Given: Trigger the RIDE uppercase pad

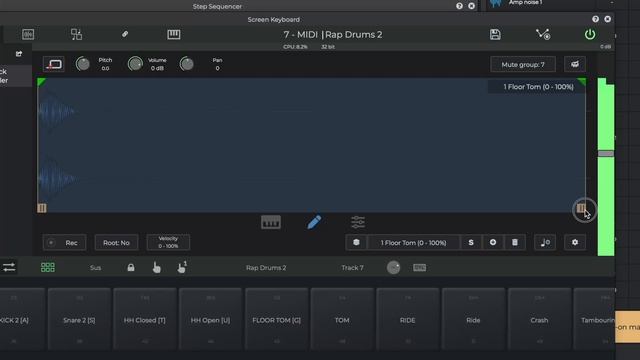Looking at the screenshot, I should coord(408,319).
